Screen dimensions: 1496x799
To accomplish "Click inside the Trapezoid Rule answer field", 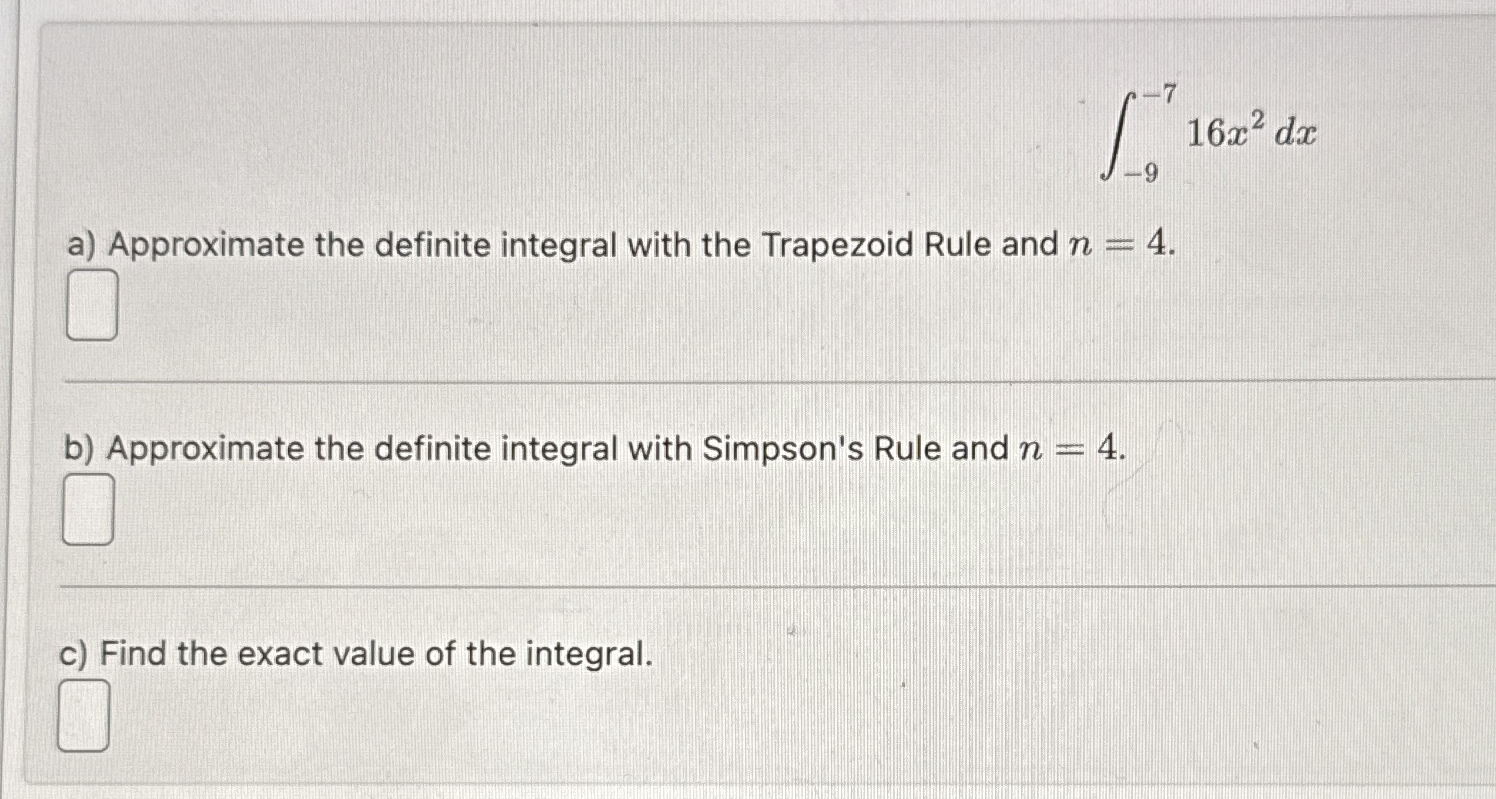I will coord(91,305).
